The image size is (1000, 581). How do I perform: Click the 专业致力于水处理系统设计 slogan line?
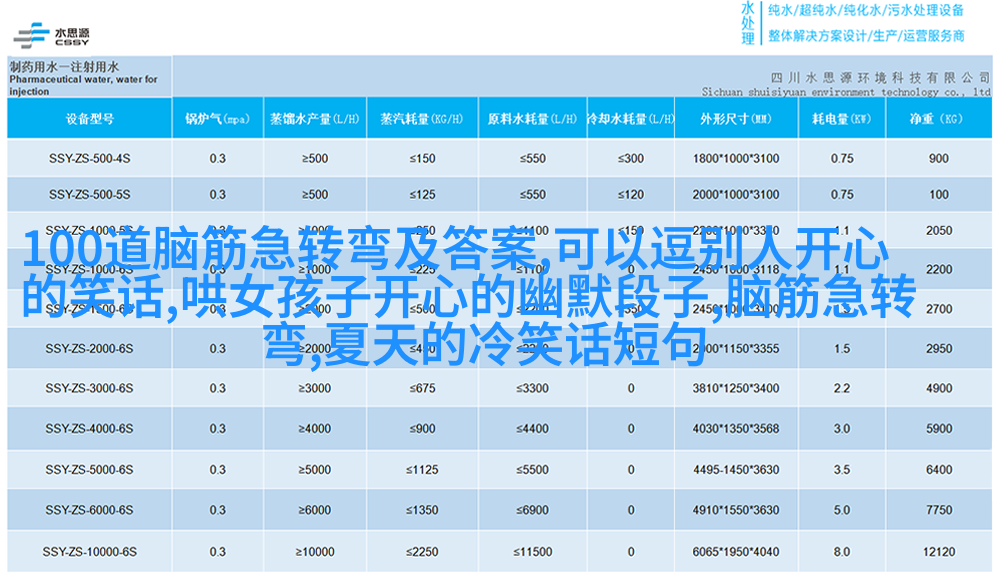pyautogui.click(x=866, y=36)
